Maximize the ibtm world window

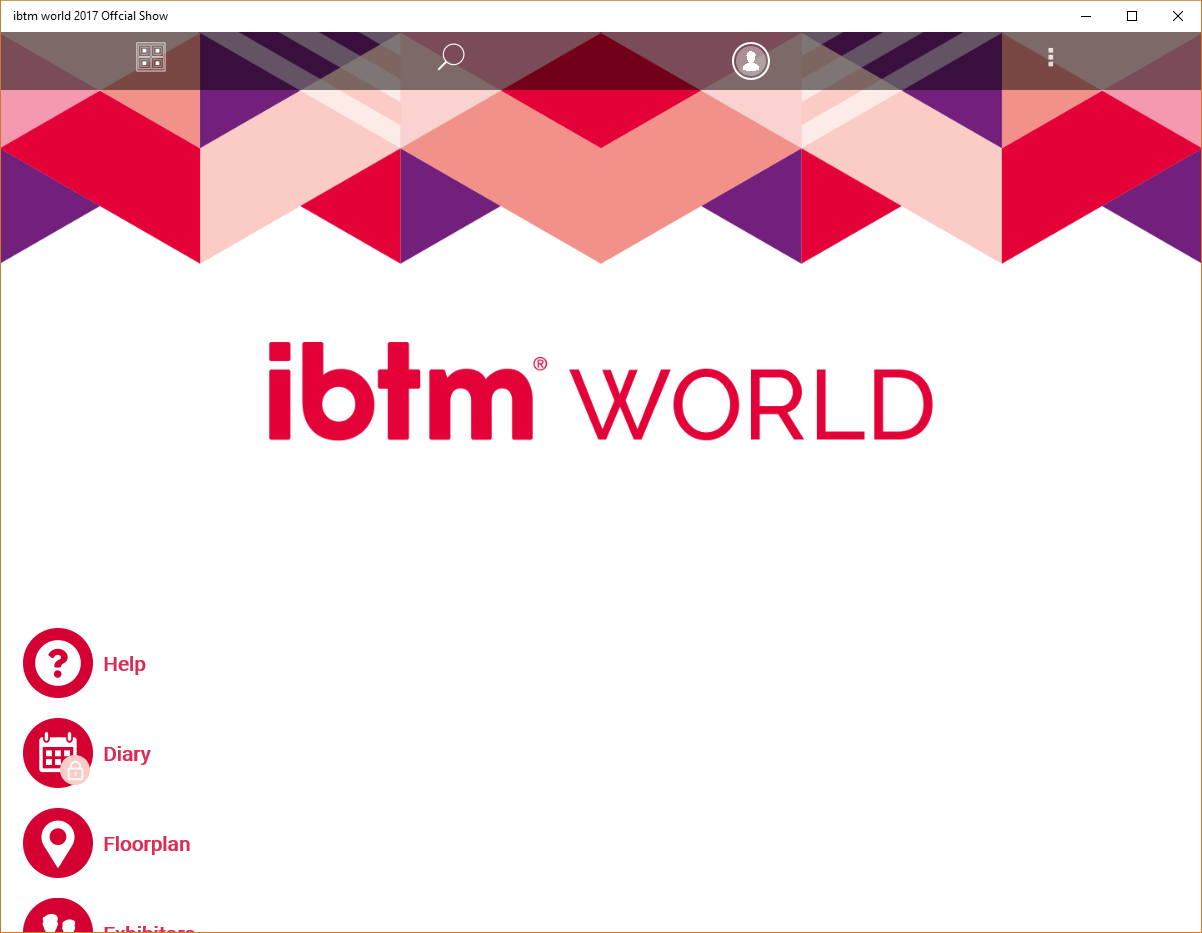coord(1132,16)
